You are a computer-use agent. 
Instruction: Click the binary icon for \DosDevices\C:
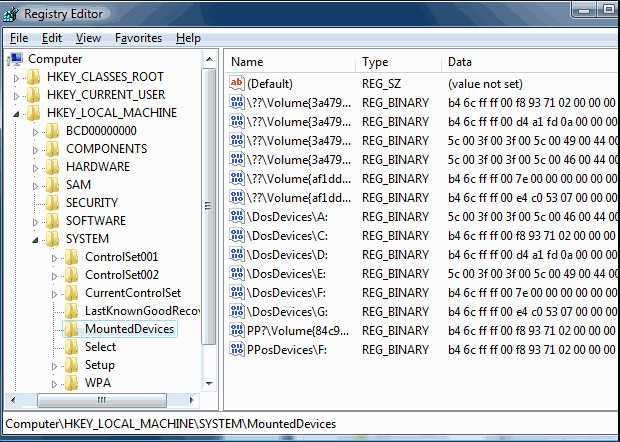pyautogui.click(x=236, y=235)
